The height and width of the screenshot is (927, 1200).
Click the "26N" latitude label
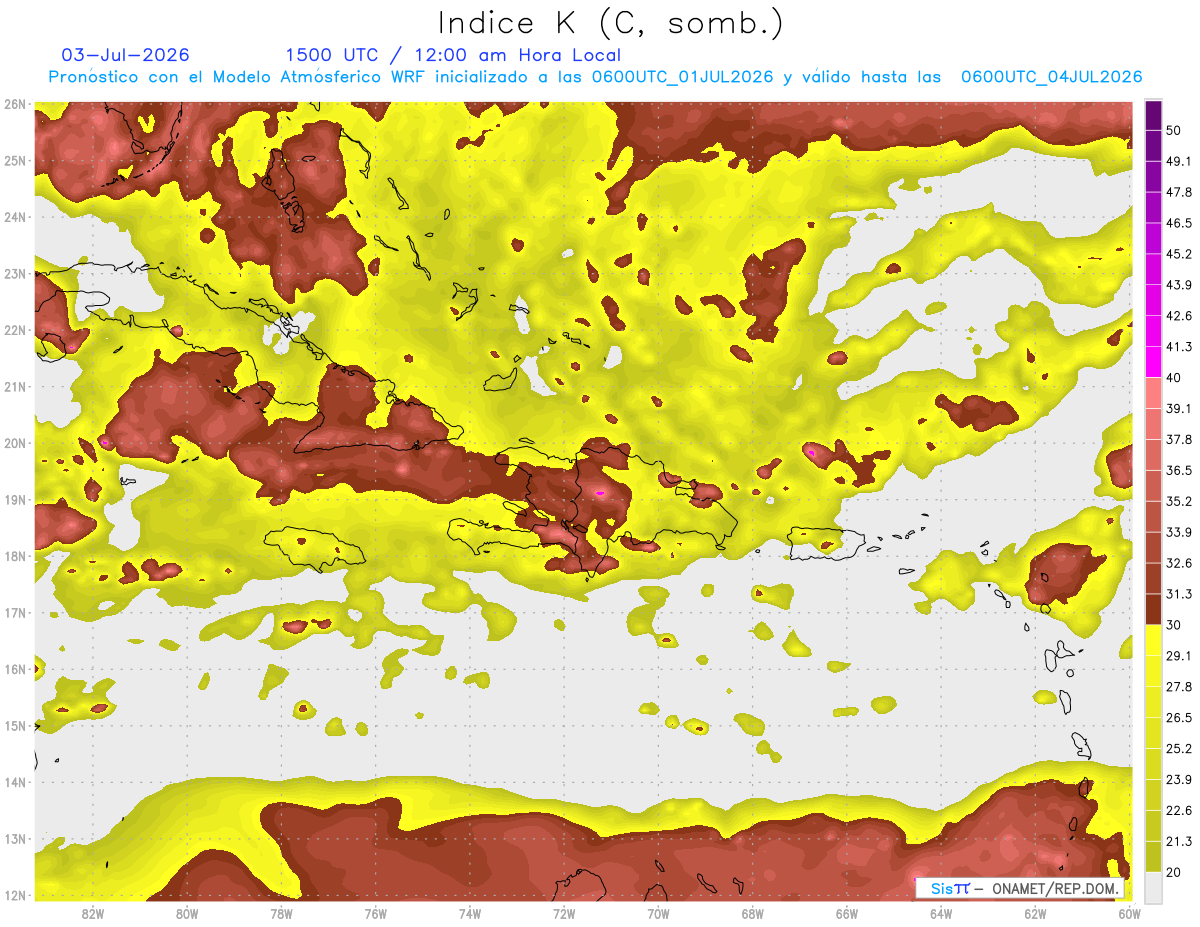click(14, 104)
